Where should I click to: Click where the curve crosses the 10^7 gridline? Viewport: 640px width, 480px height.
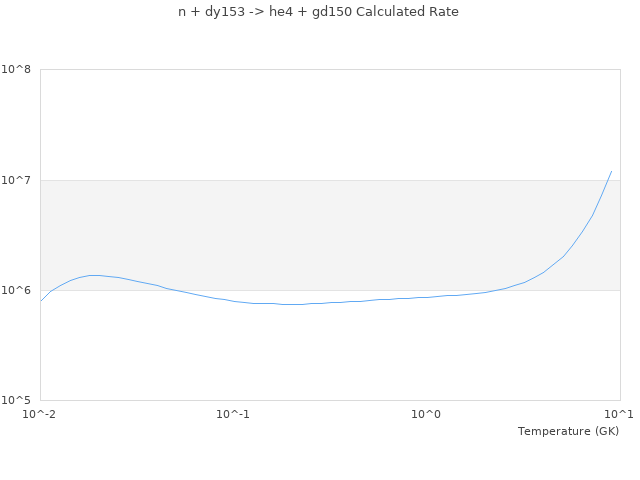point(608,180)
